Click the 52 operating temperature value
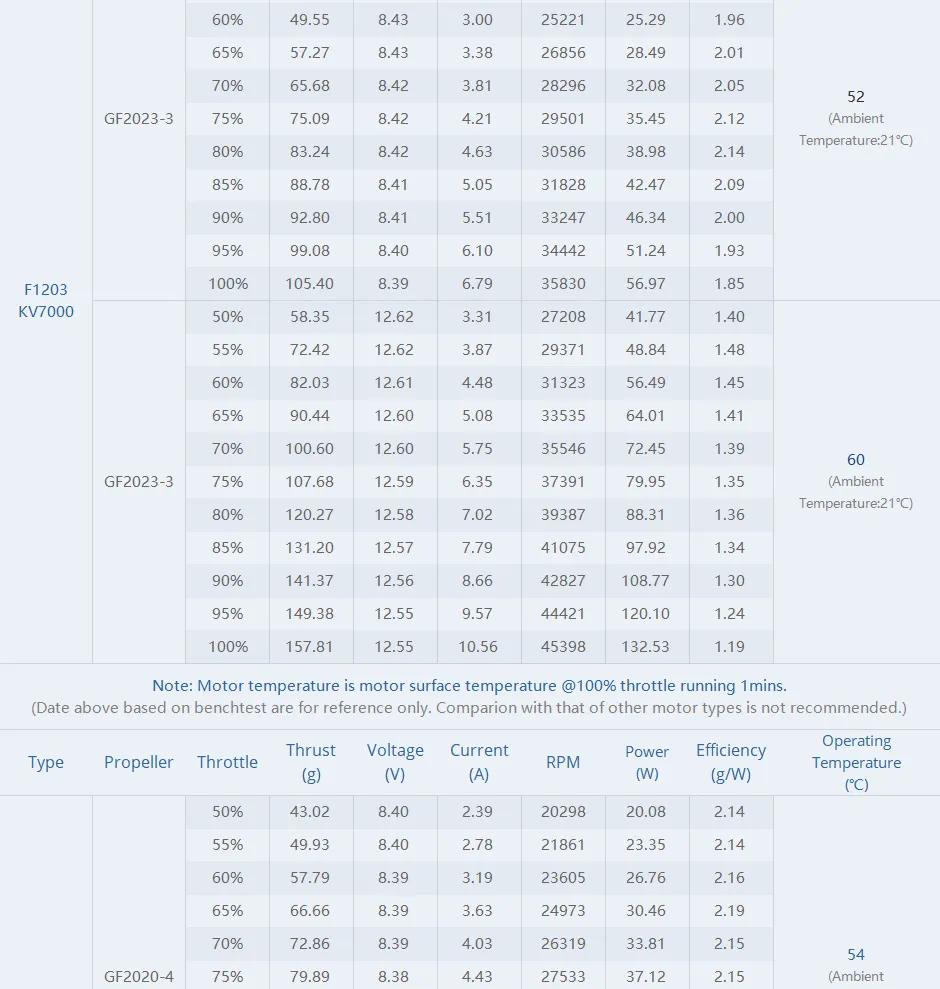This screenshot has height=989, width=940. click(x=856, y=97)
